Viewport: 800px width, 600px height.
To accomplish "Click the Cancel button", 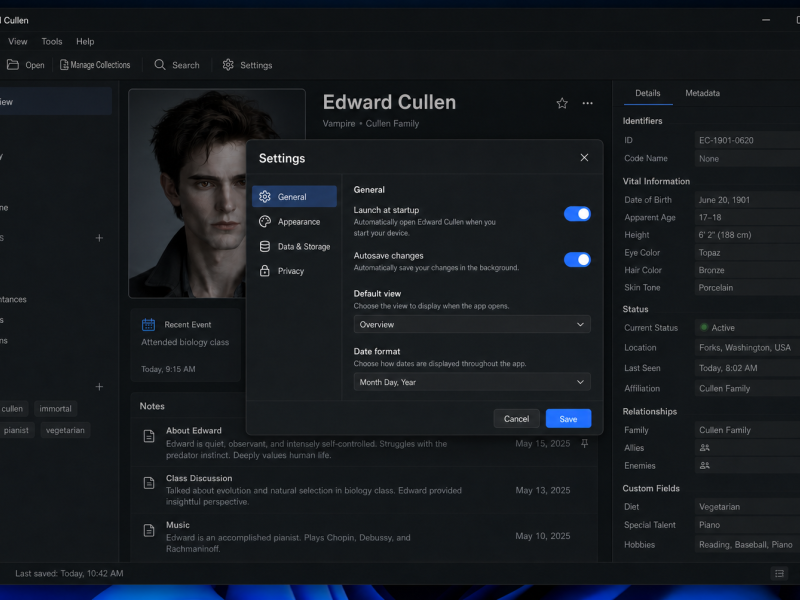I will click(516, 418).
